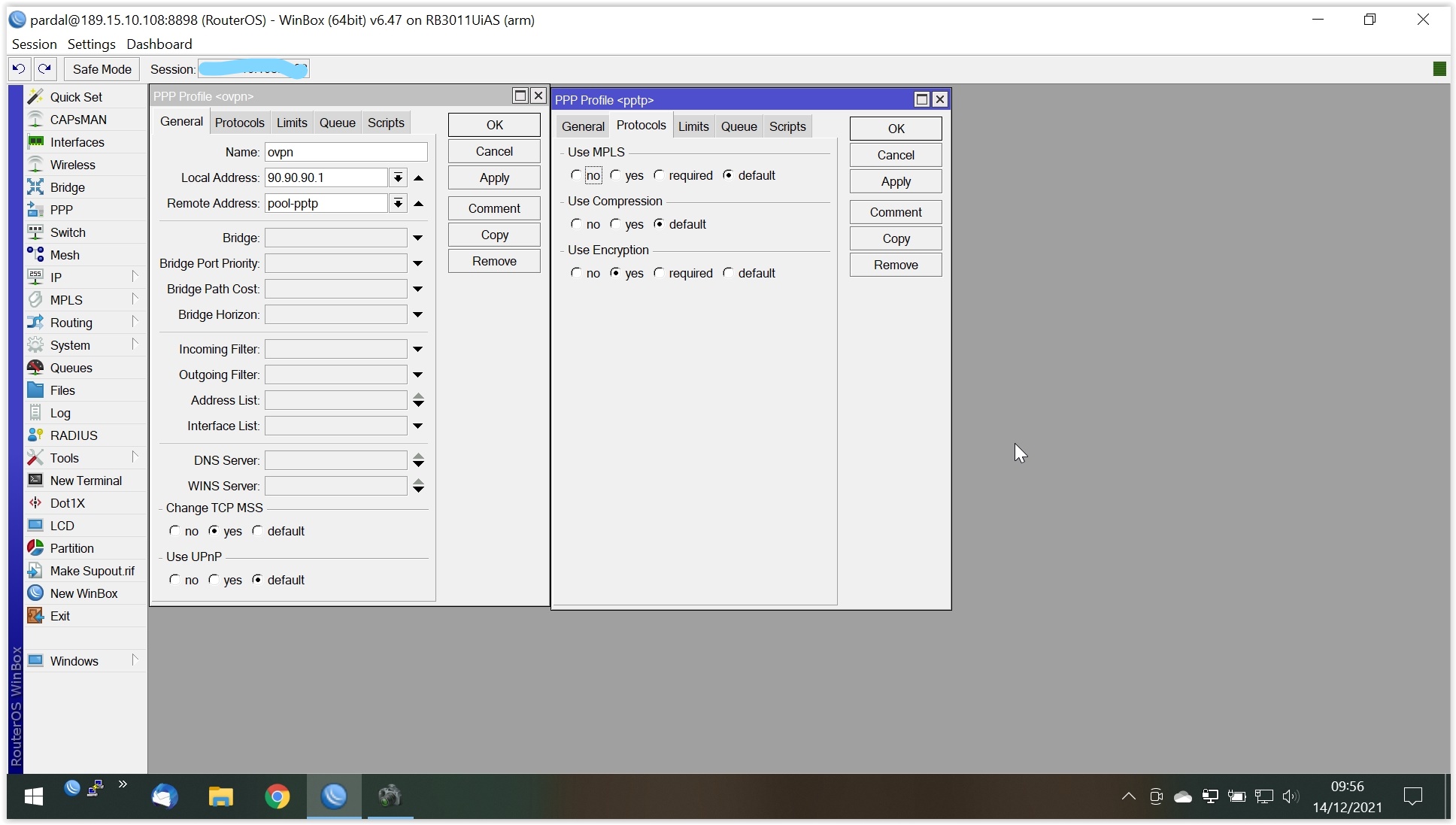1456x825 pixels.
Task: Open the Local Address dropdown arrow
Action: coord(398,177)
